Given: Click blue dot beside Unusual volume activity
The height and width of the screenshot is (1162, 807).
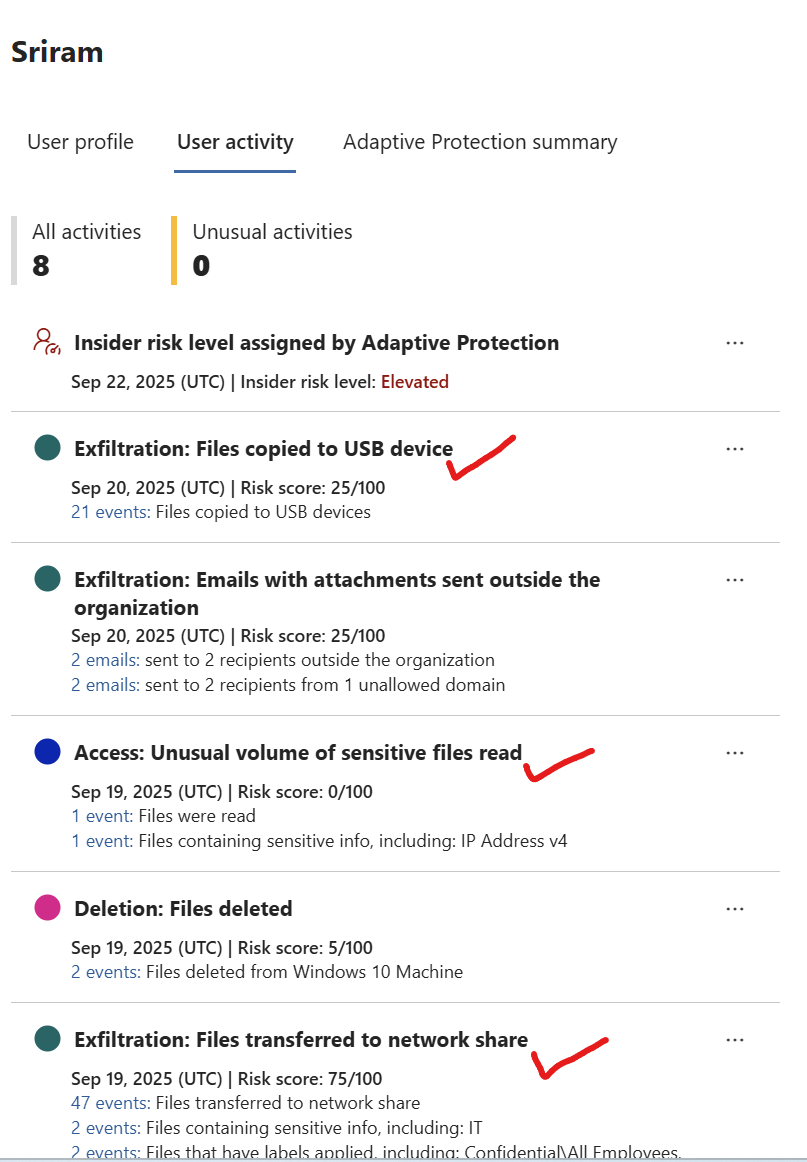Looking at the screenshot, I should 47,753.
